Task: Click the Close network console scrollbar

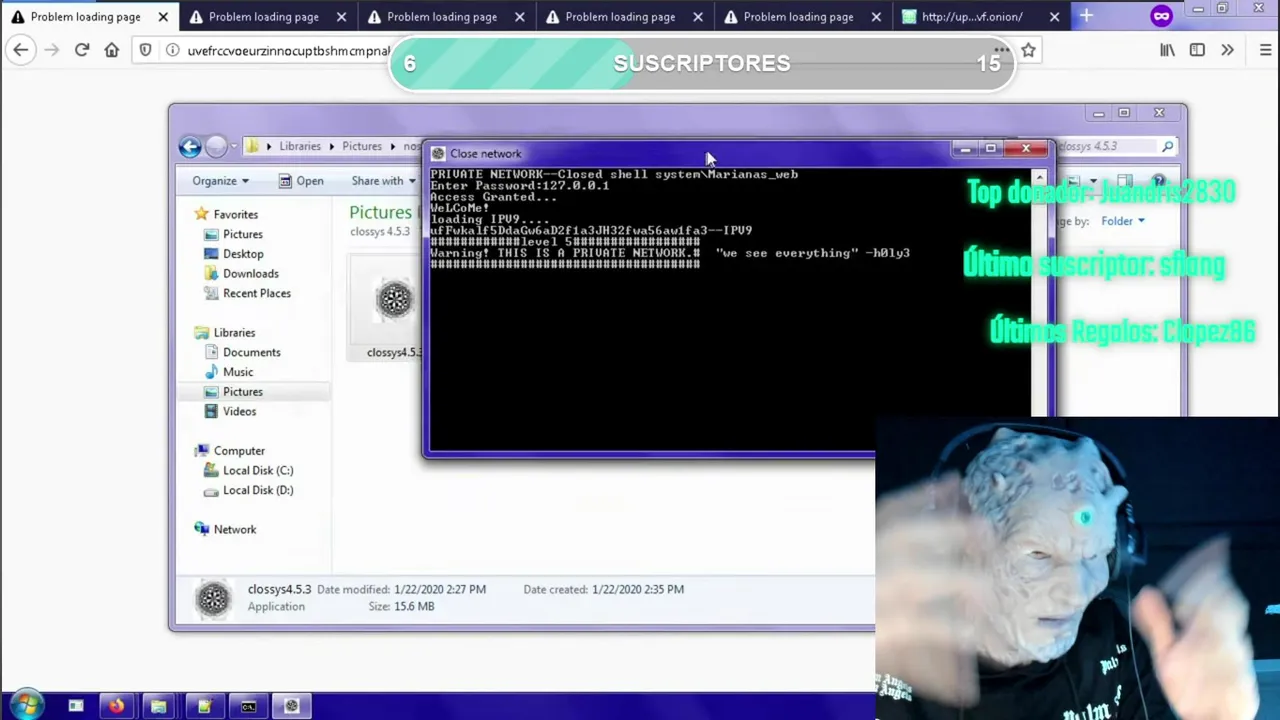Action: [1040, 292]
